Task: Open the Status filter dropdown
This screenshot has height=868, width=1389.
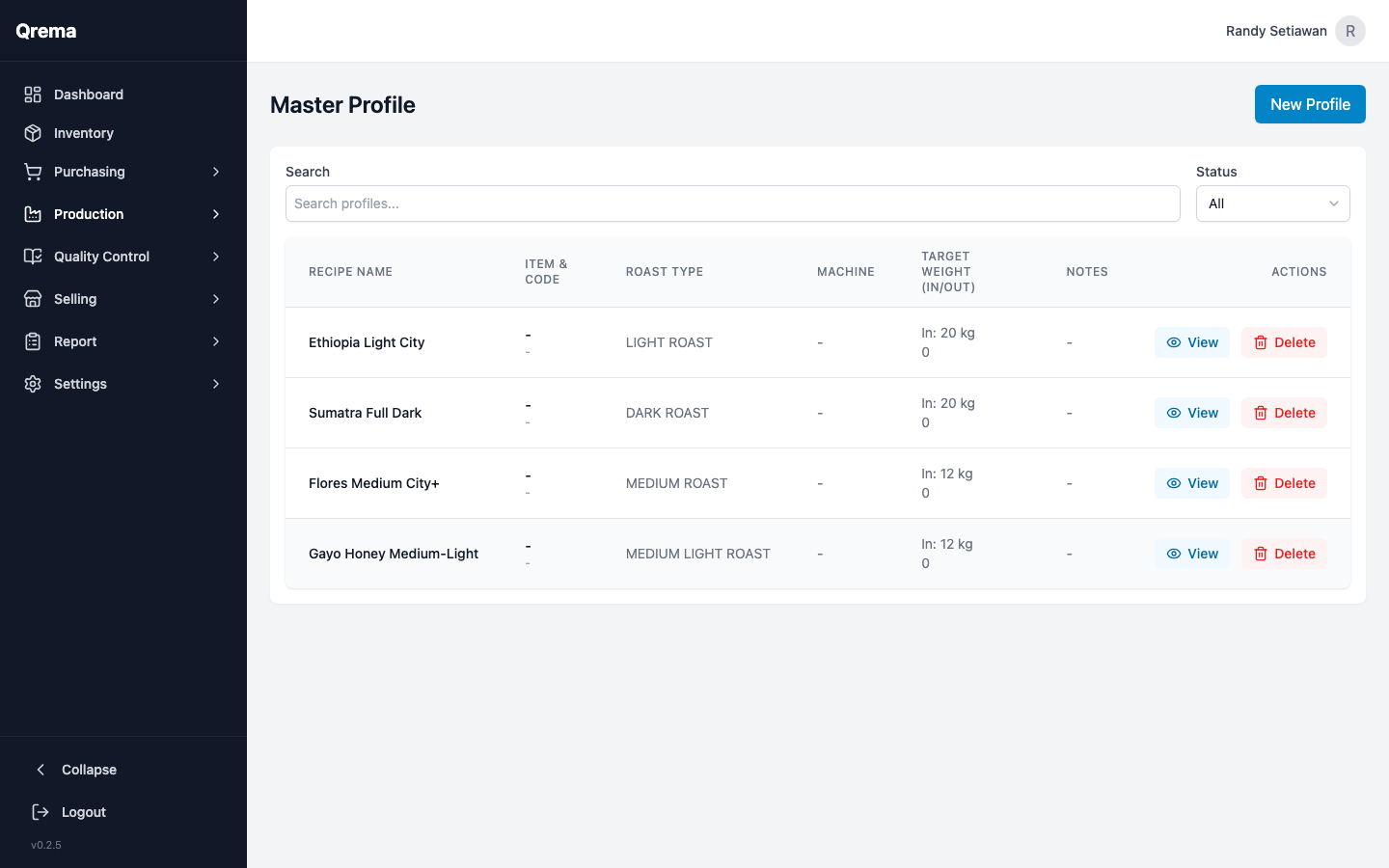Action: [1272, 203]
